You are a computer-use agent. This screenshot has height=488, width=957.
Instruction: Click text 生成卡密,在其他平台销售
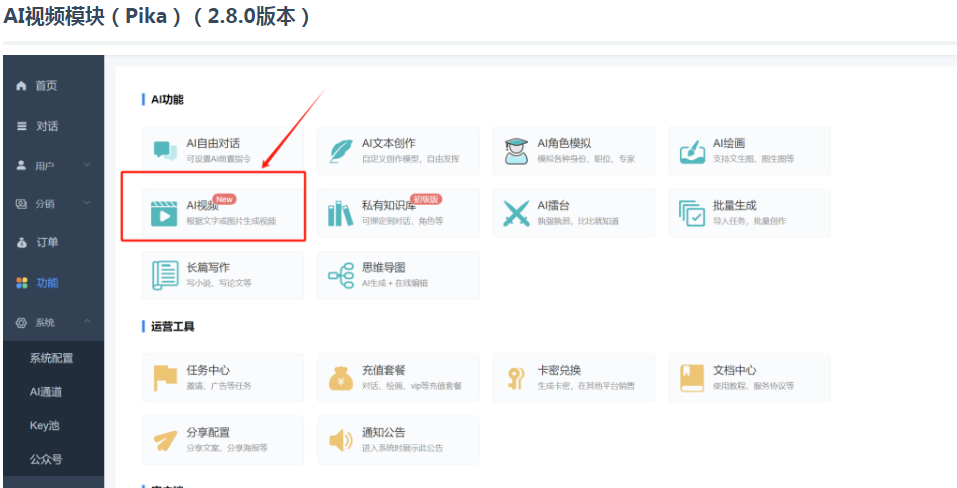586,386
